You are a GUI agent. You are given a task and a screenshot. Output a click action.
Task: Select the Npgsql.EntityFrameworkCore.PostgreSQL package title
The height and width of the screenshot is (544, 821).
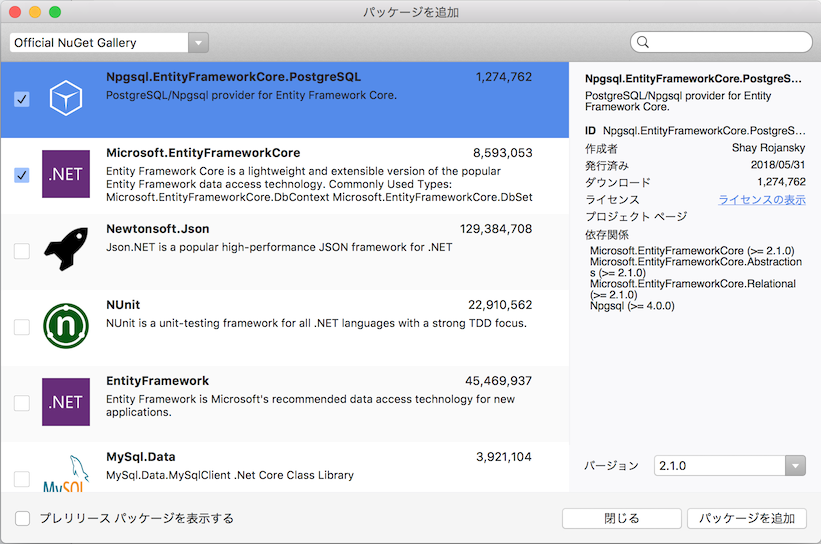click(234, 77)
